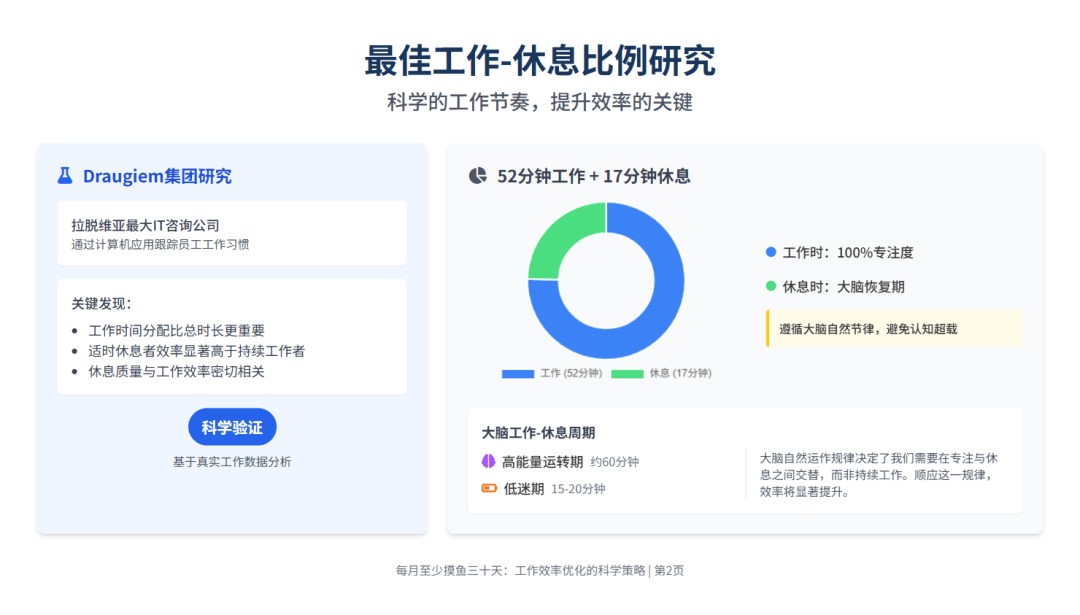Screen dimensions: 1080x615
Task: Click the text 工作时：100%专注度
Action: click(848, 253)
